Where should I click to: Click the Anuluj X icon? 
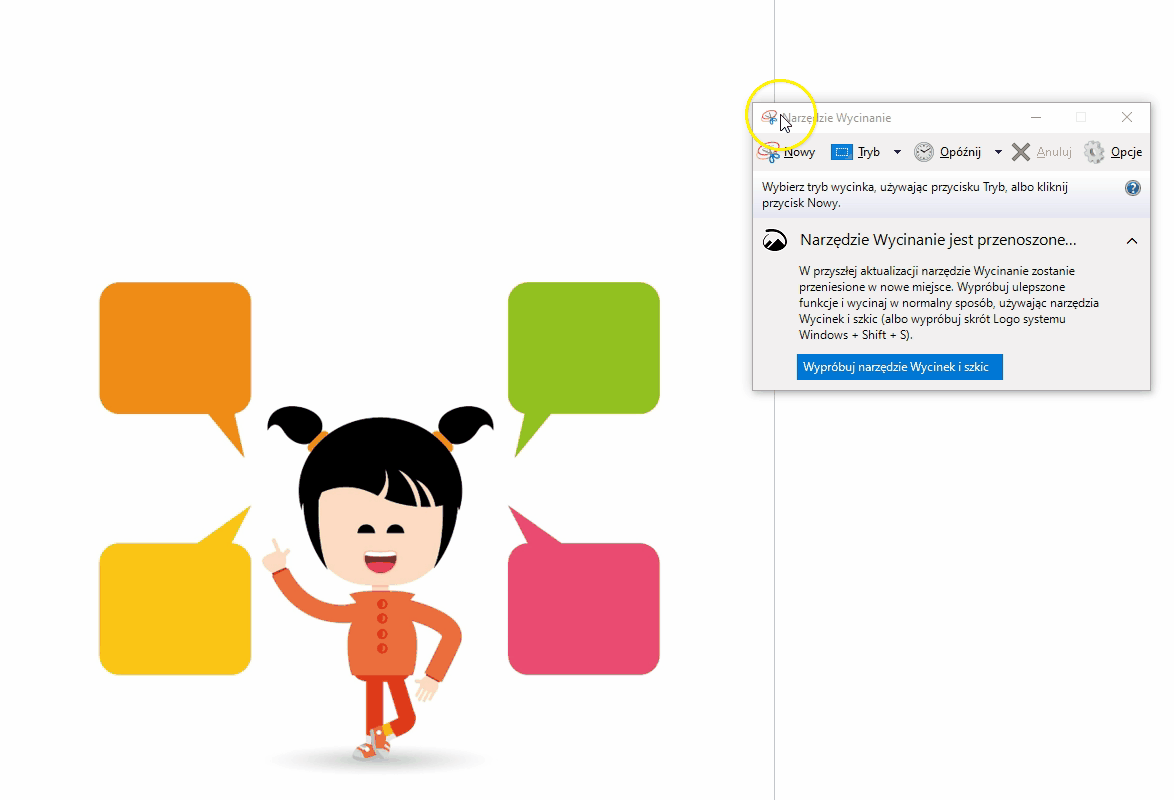[x=1020, y=152]
